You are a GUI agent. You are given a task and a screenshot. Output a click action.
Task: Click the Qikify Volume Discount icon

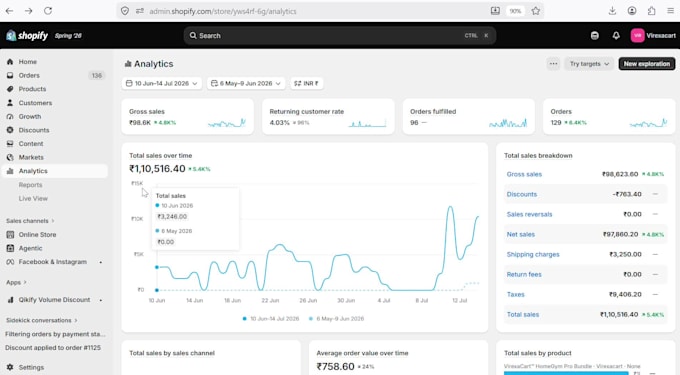click(10, 300)
